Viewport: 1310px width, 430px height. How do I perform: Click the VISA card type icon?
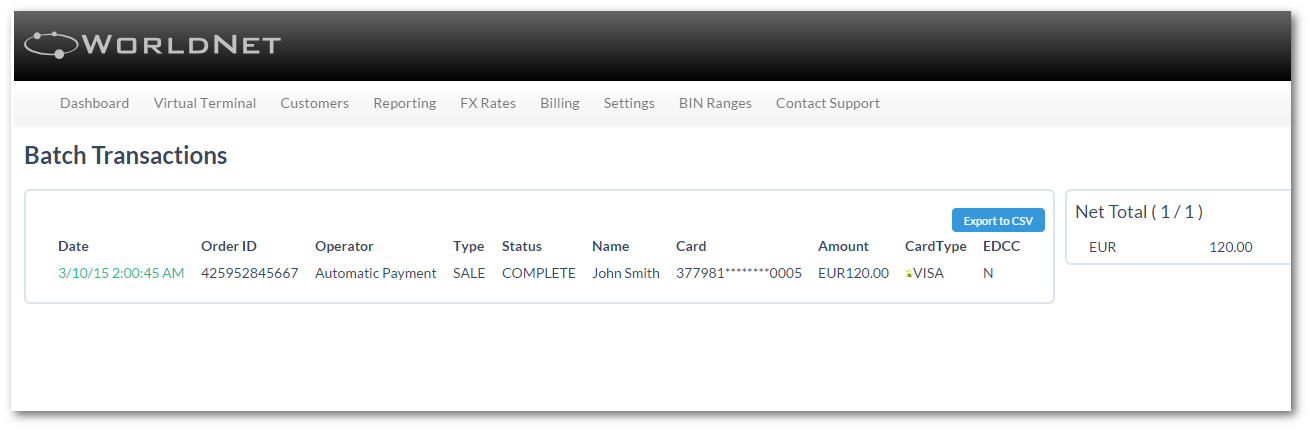pos(909,273)
